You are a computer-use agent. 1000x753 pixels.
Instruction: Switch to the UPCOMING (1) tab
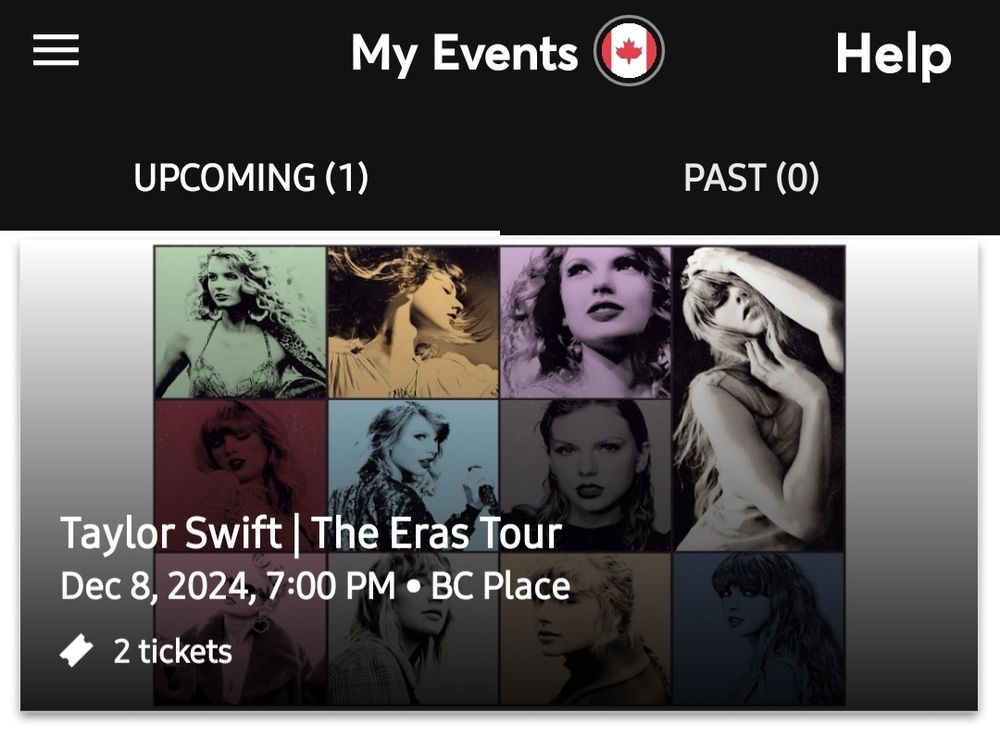point(250,179)
